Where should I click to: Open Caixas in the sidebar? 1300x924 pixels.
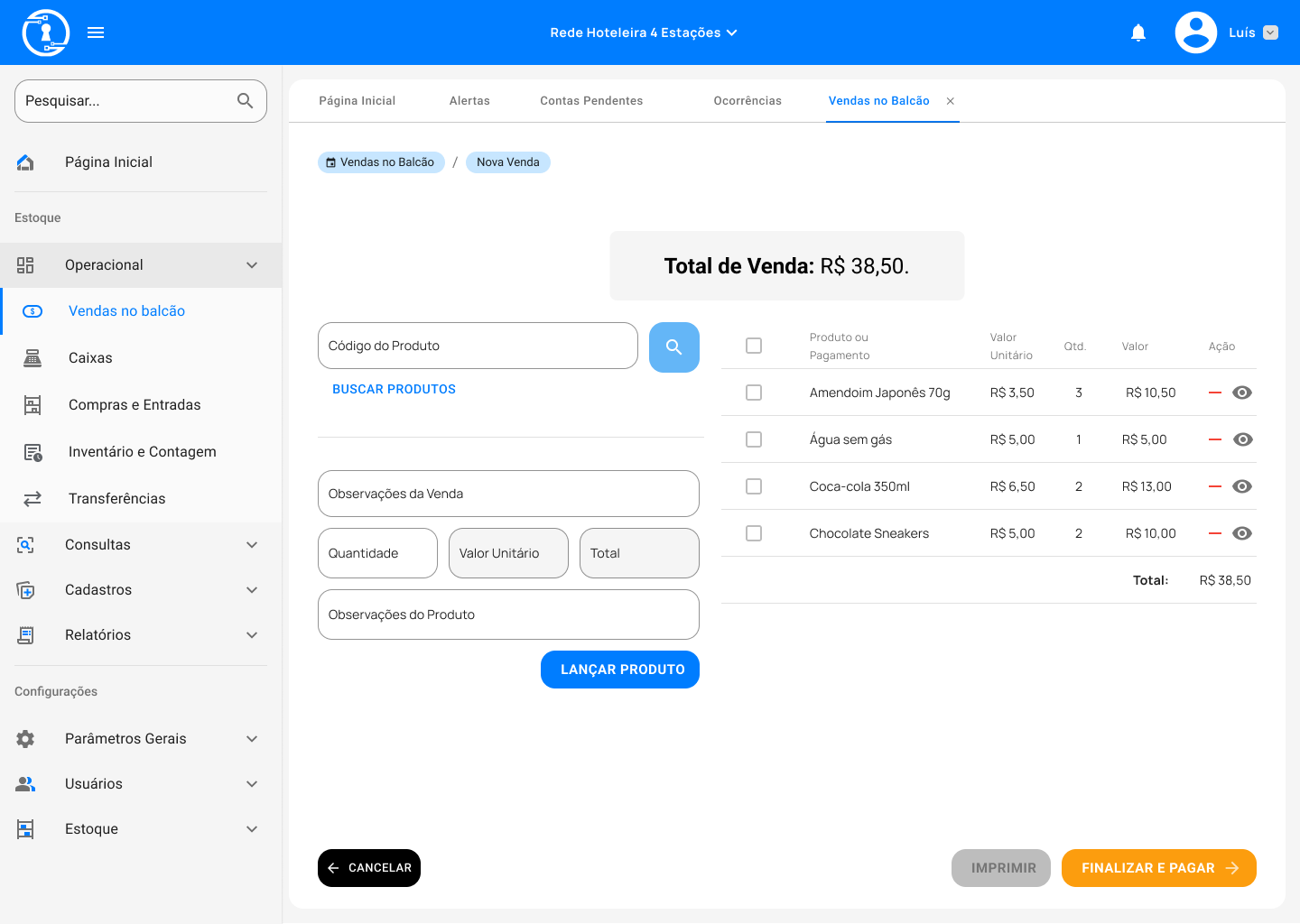click(x=90, y=358)
